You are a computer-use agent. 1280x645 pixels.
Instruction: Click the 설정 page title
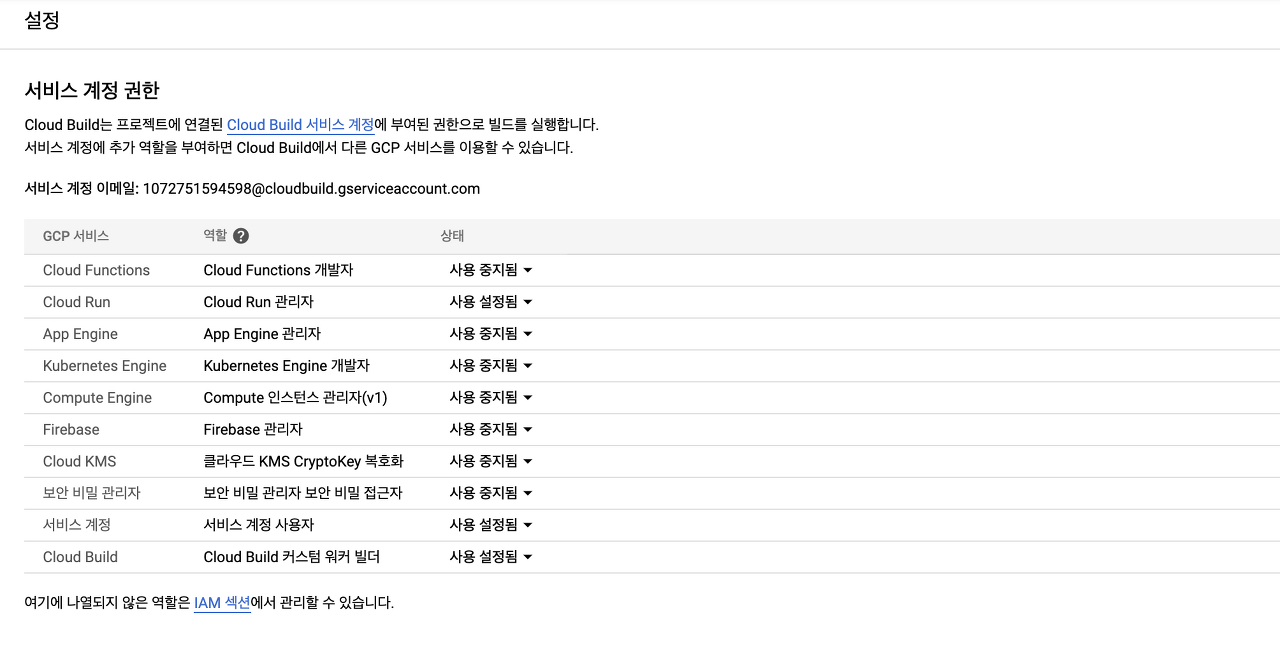pos(42,20)
